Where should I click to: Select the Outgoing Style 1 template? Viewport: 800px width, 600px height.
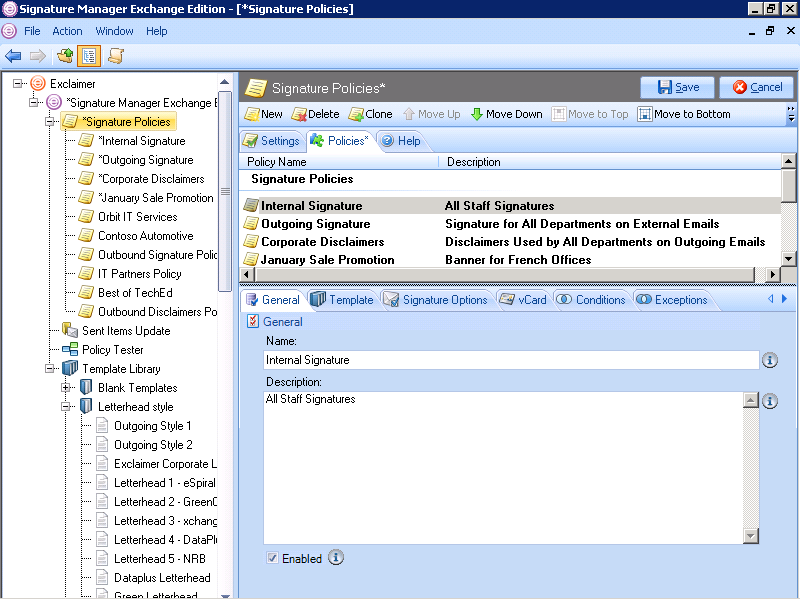(153, 426)
